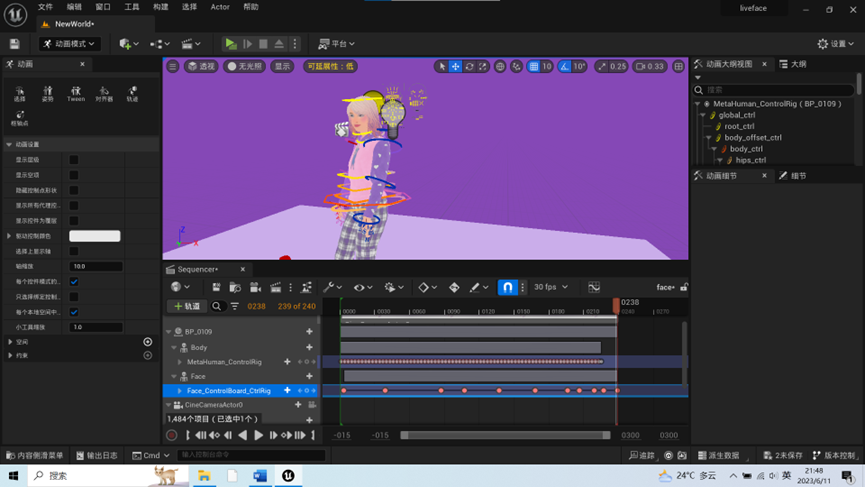Expand the Face_ControlBoard_CtrlRig track
The image size is (865, 487).
click(180, 391)
